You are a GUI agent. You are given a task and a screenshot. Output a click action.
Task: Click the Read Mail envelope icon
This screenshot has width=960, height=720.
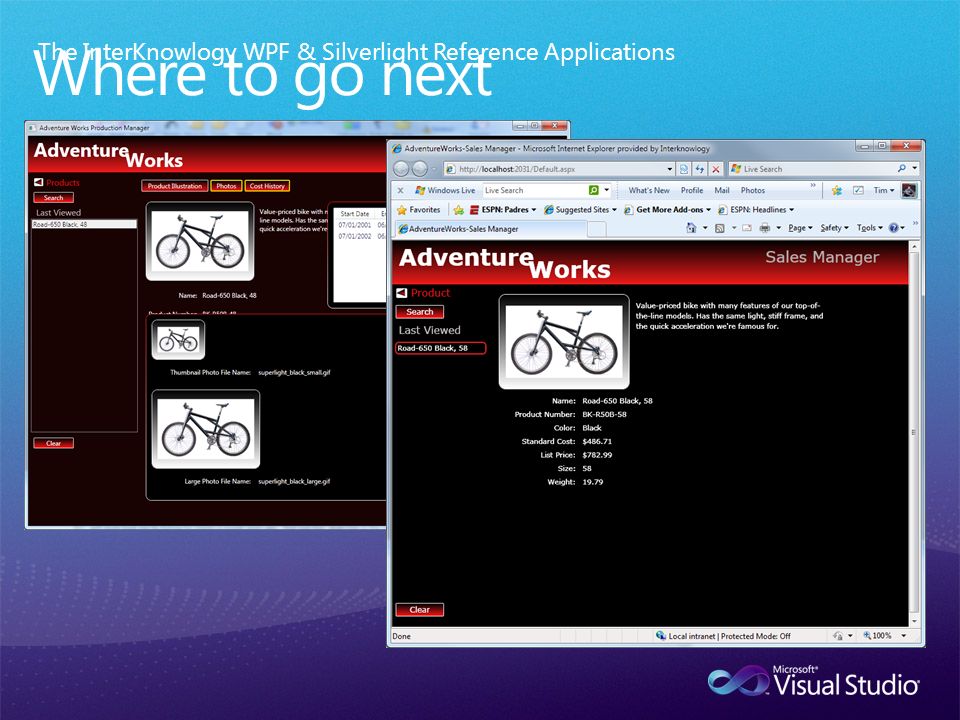747,228
